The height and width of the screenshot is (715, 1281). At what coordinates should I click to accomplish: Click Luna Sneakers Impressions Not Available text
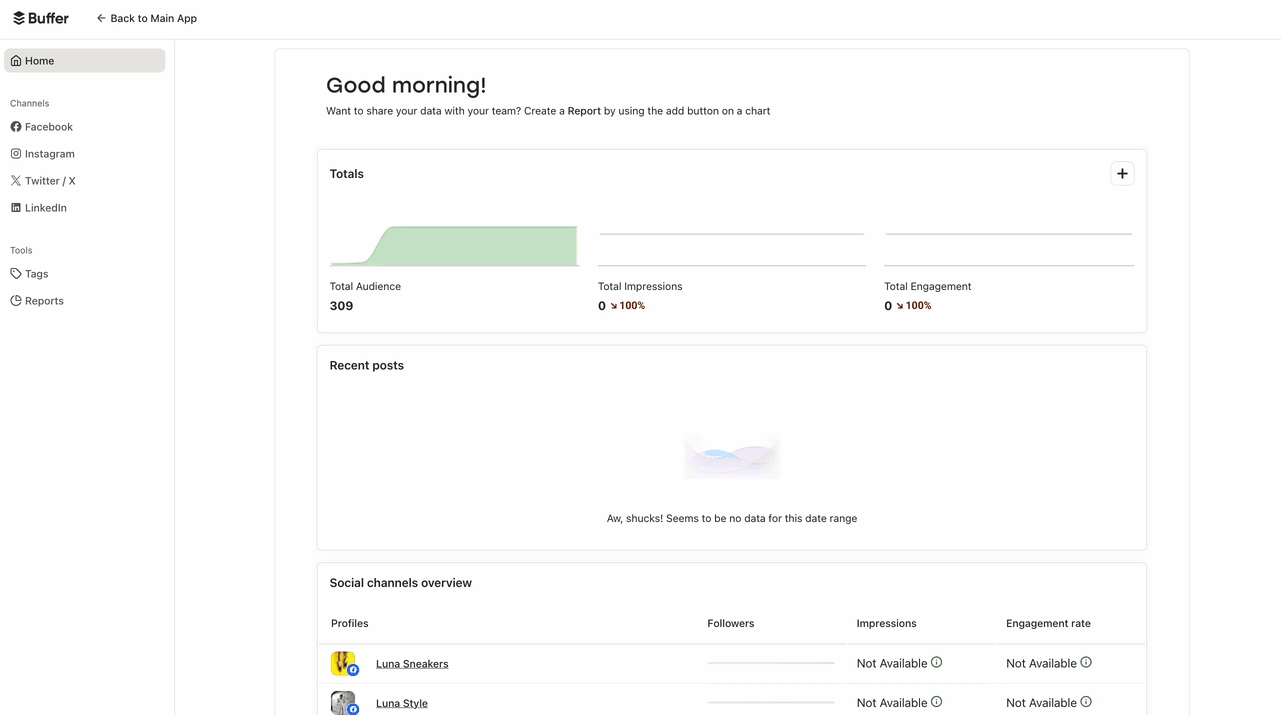892,664
